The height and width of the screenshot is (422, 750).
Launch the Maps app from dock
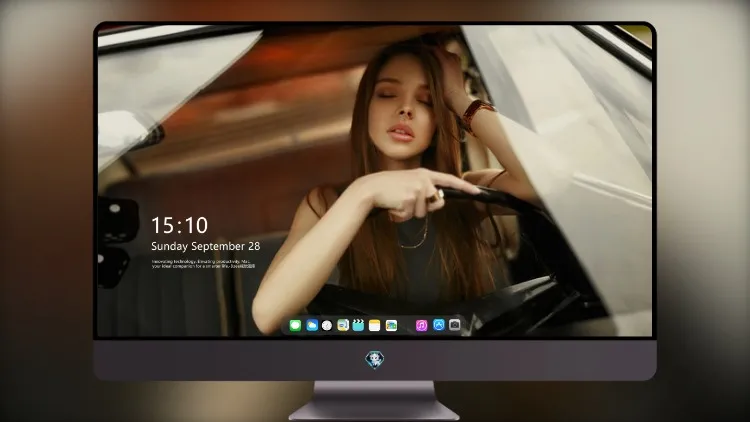point(343,325)
